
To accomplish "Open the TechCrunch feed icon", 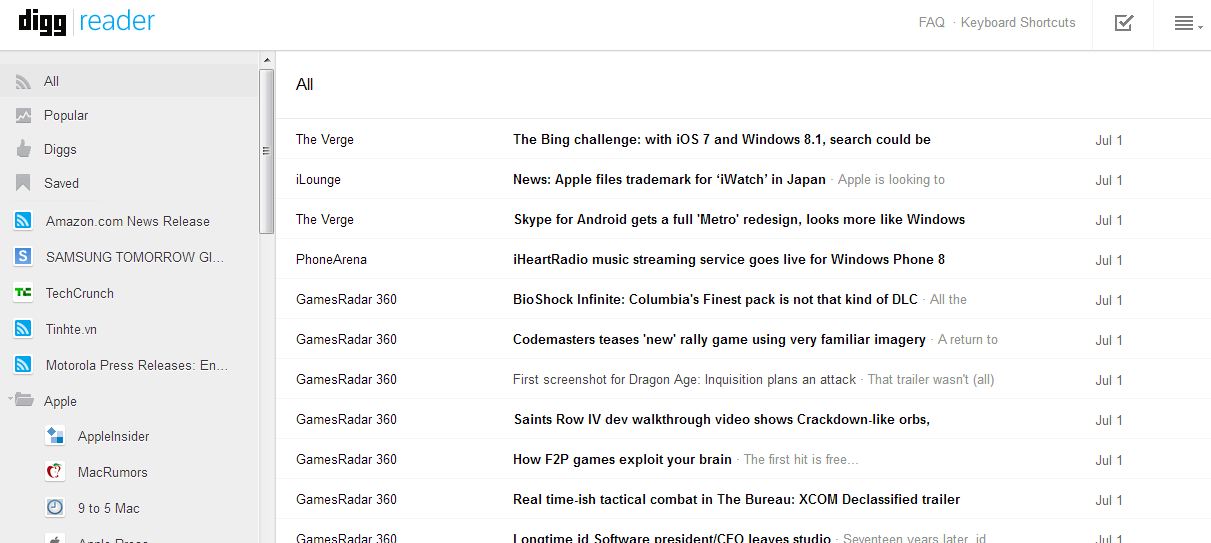I will click(x=24, y=293).
